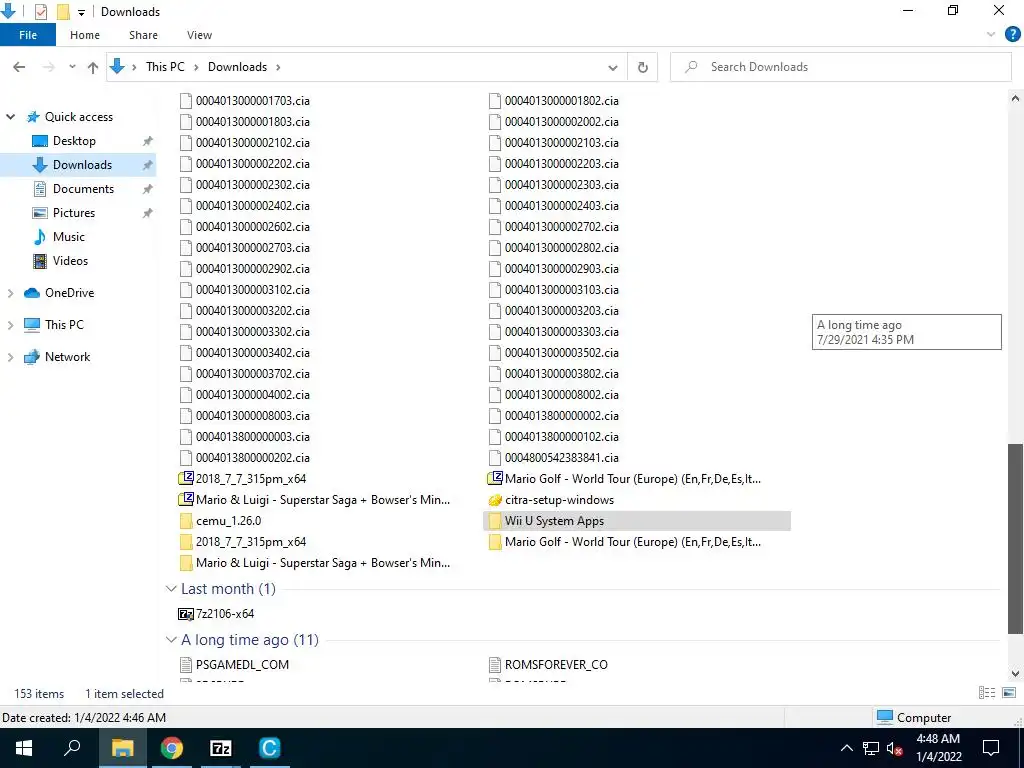Image resolution: width=1024 pixels, height=768 pixels.
Task: Select the cemu_1.26.0 folder icon
Action: [185, 521]
